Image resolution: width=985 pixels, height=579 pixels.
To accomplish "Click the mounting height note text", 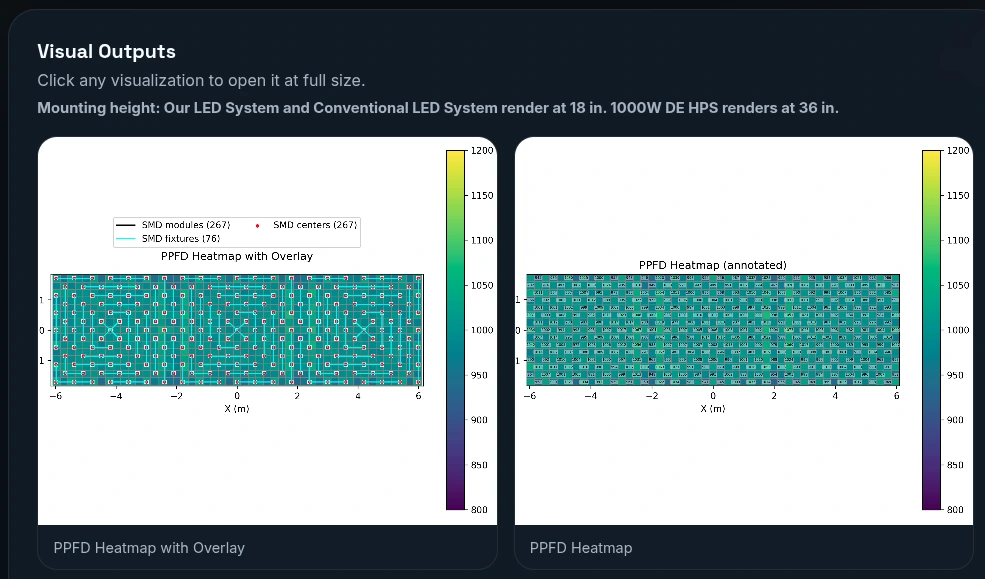I will [437, 107].
